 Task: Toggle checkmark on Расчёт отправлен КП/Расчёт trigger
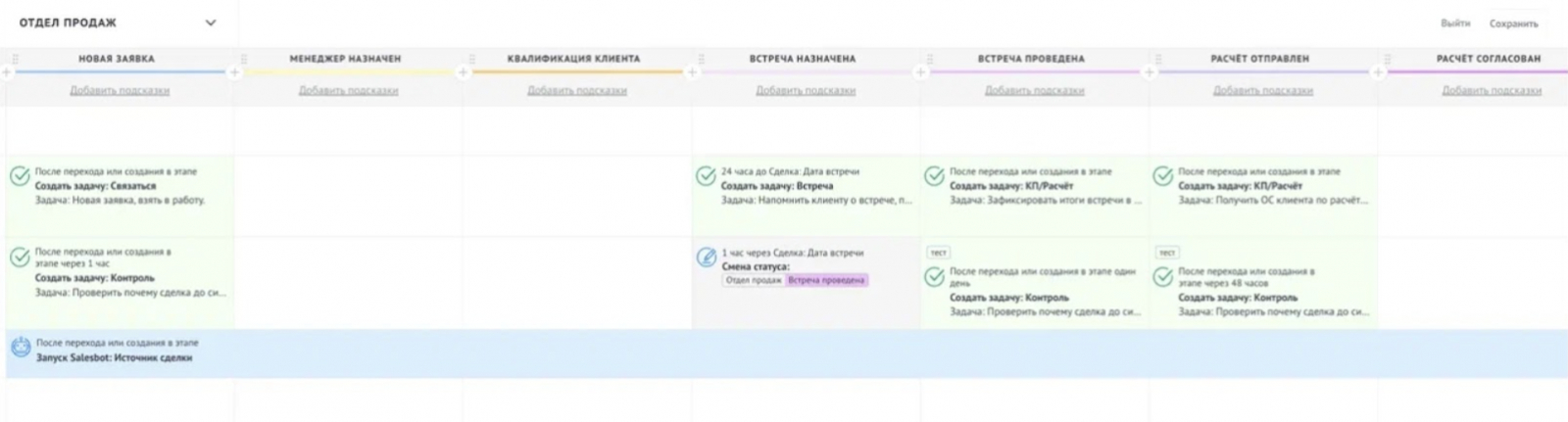tap(1162, 176)
